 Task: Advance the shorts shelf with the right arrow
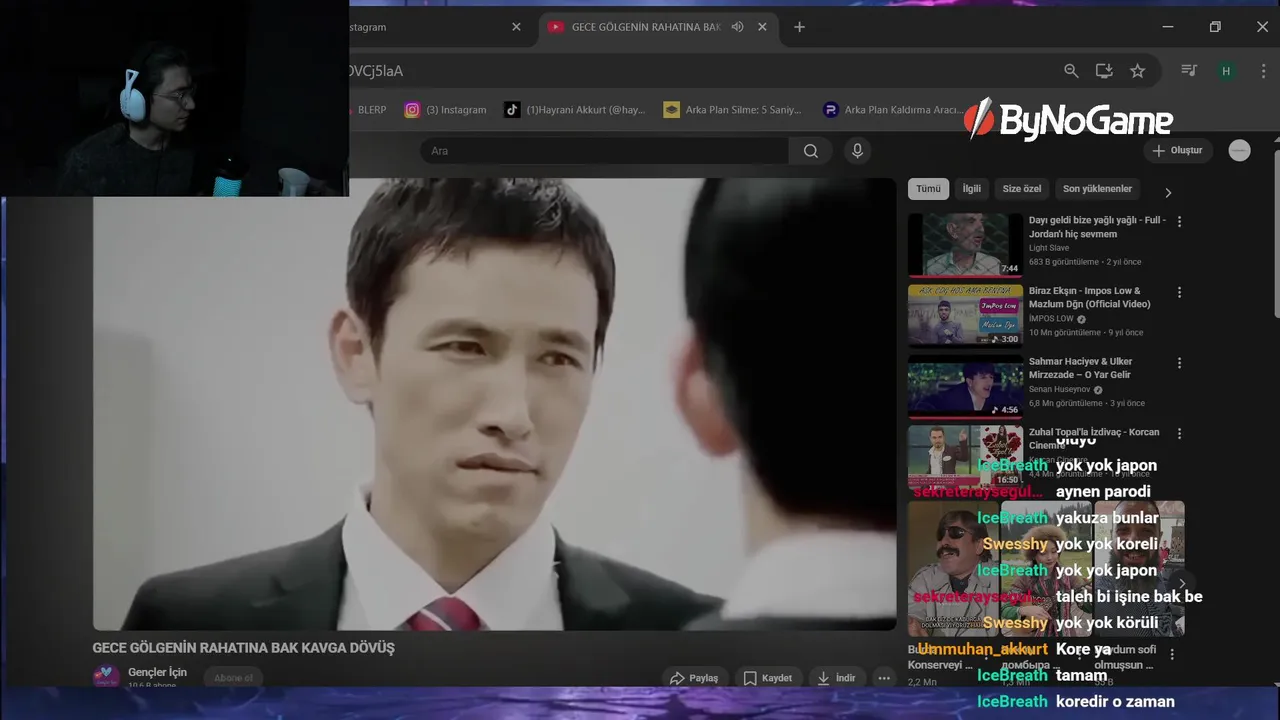(1182, 583)
